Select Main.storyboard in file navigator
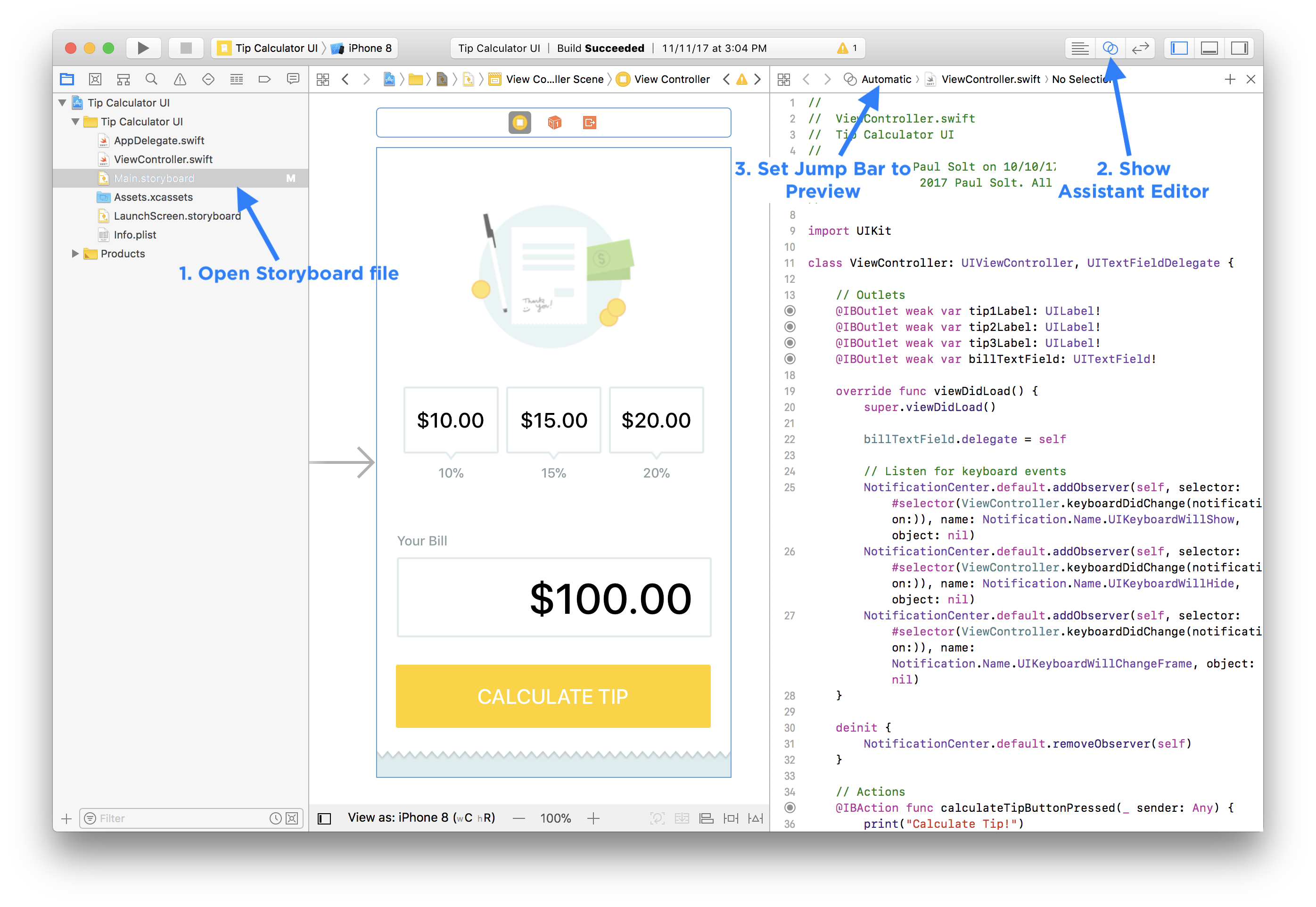 point(155,179)
